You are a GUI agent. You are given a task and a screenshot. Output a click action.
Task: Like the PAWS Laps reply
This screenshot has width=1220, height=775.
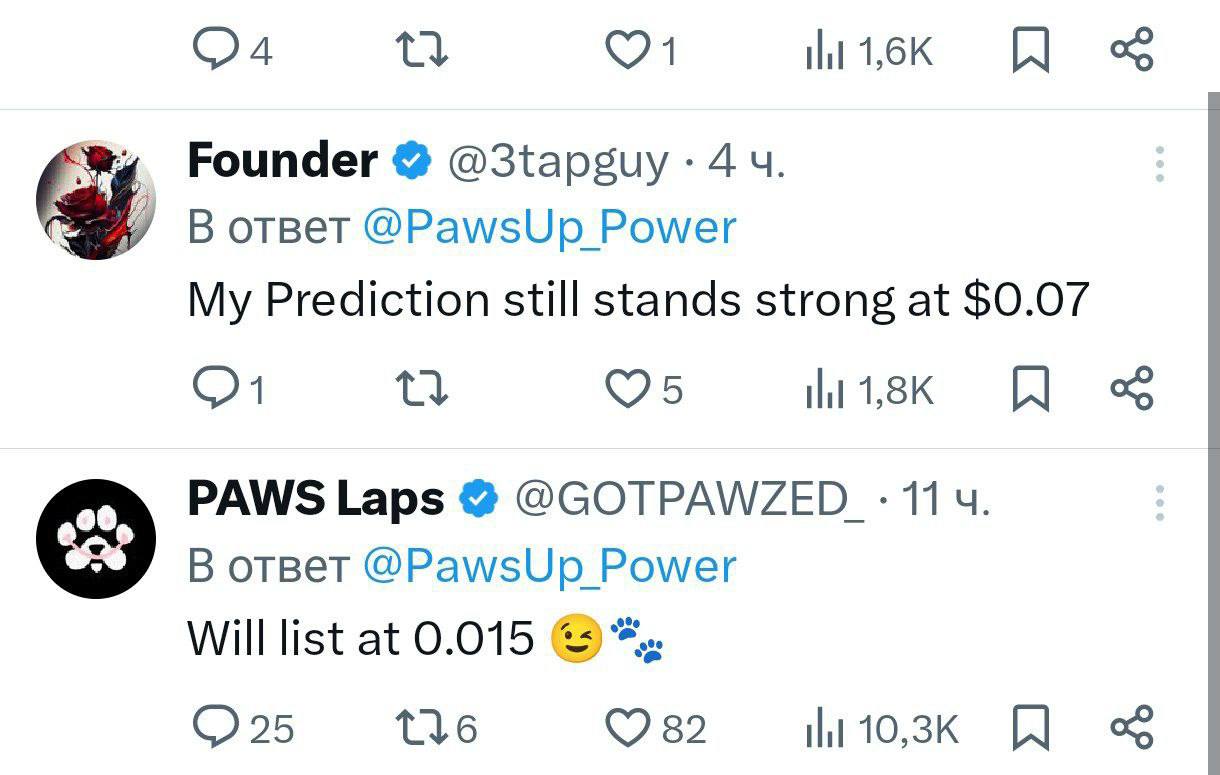(629, 728)
